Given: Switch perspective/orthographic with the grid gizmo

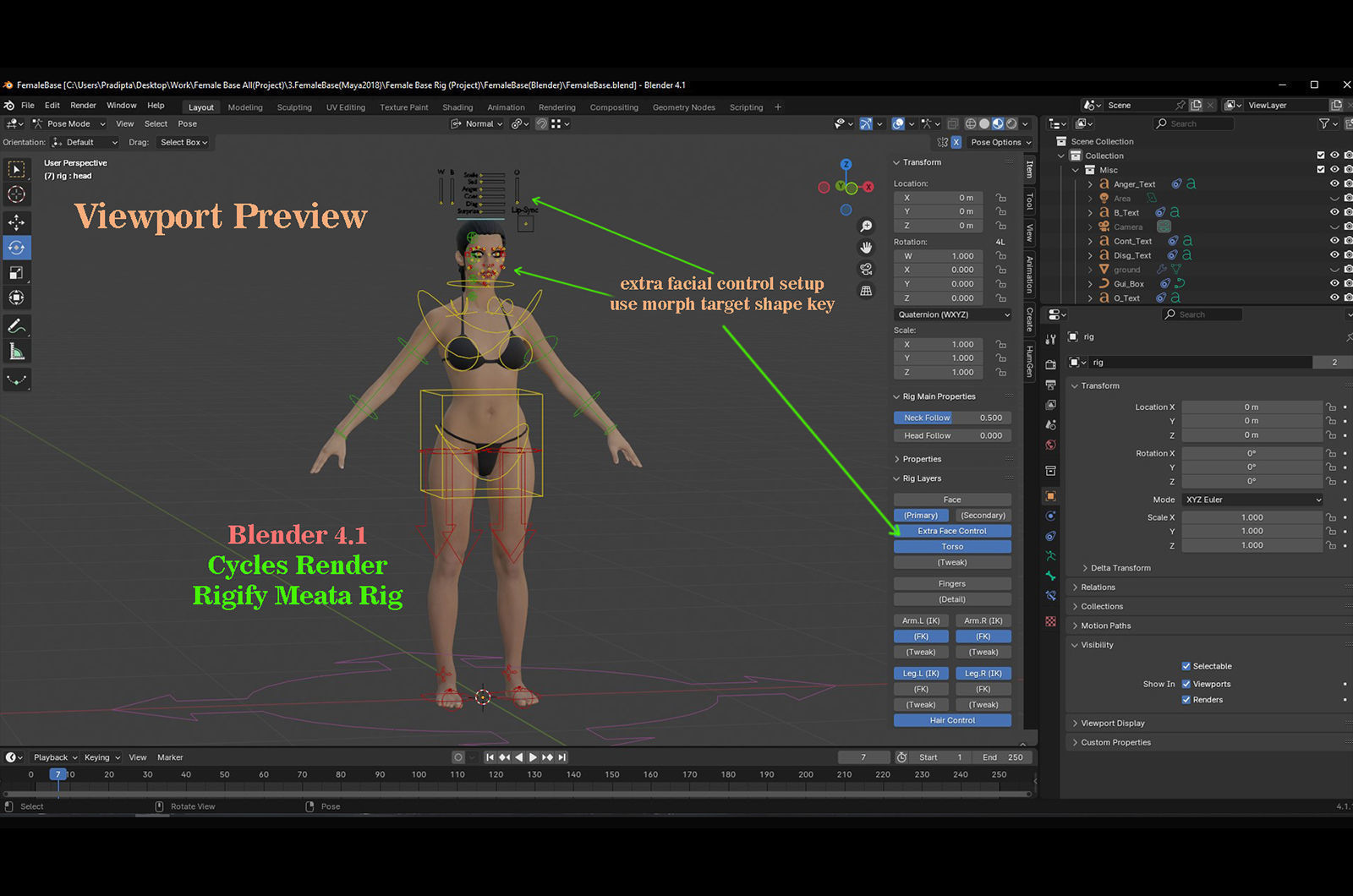Looking at the screenshot, I should pyautogui.click(x=866, y=291).
